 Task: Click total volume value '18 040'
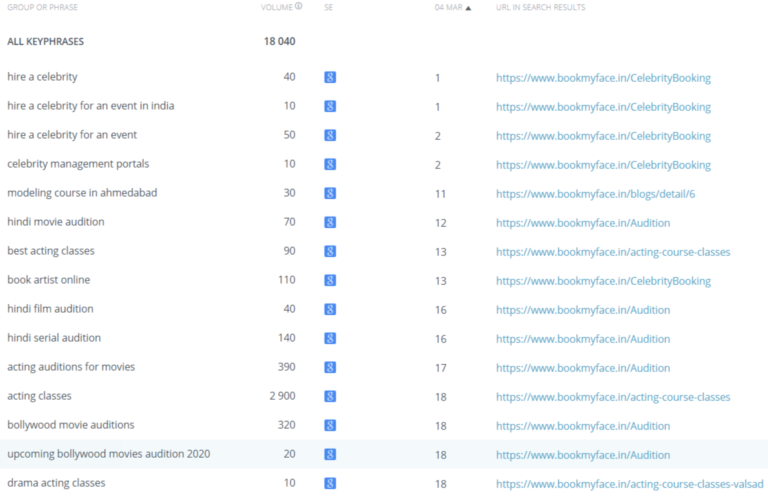pos(280,42)
